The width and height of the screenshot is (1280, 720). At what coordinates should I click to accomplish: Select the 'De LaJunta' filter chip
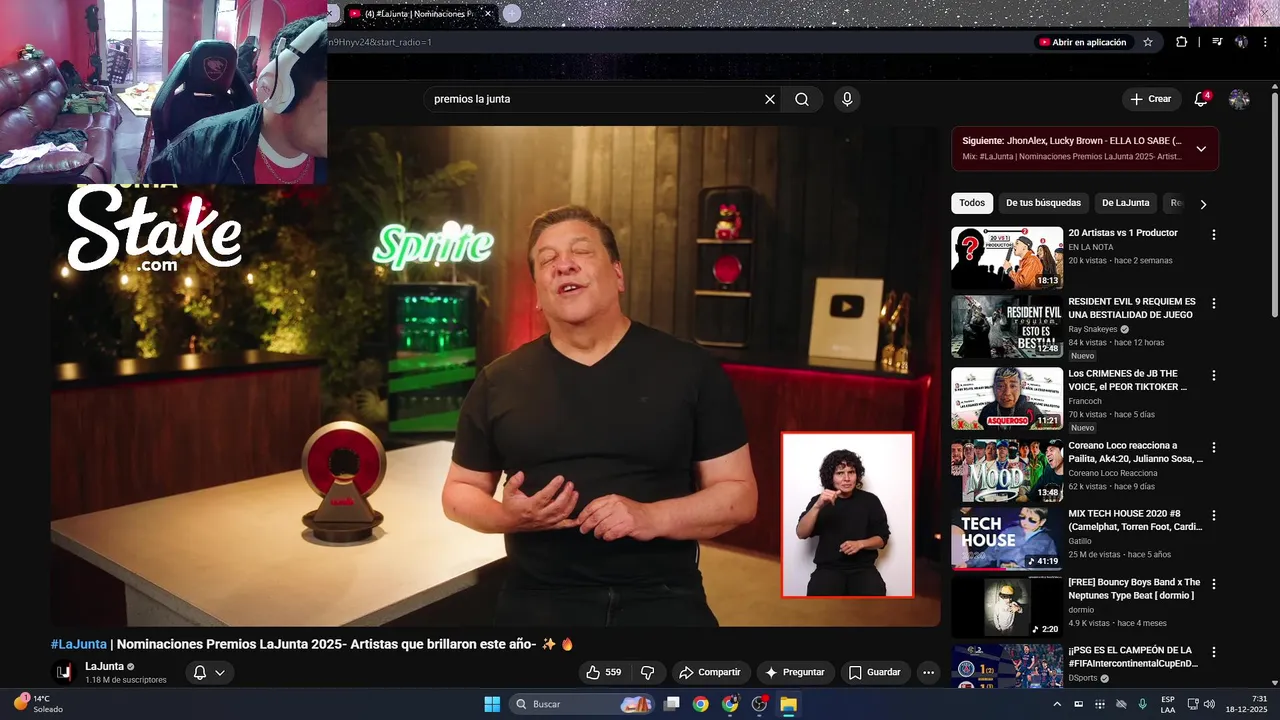[x=1126, y=203]
